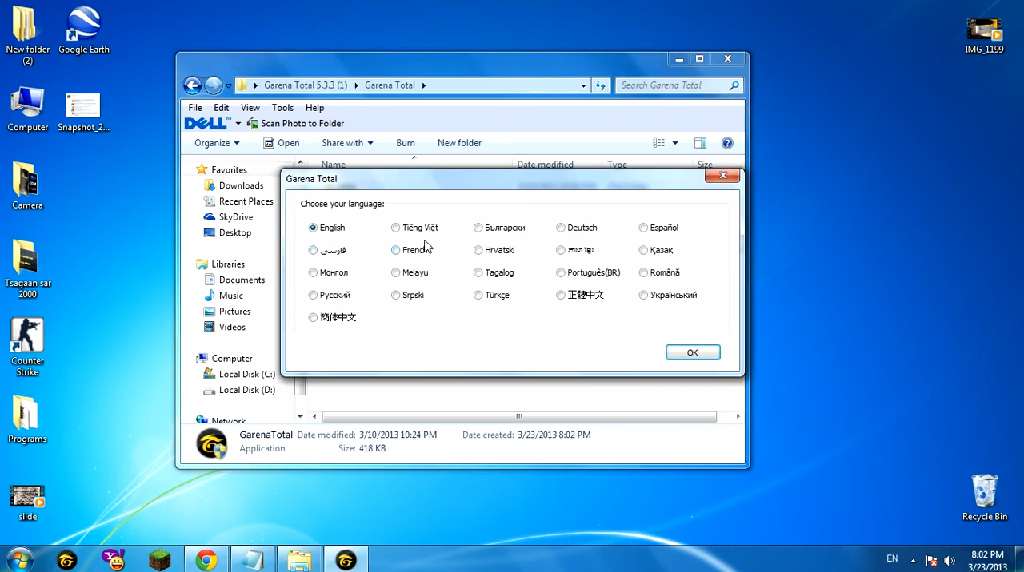1024x572 pixels.
Task: Click the Explorer help question mark icon
Action: click(x=727, y=143)
